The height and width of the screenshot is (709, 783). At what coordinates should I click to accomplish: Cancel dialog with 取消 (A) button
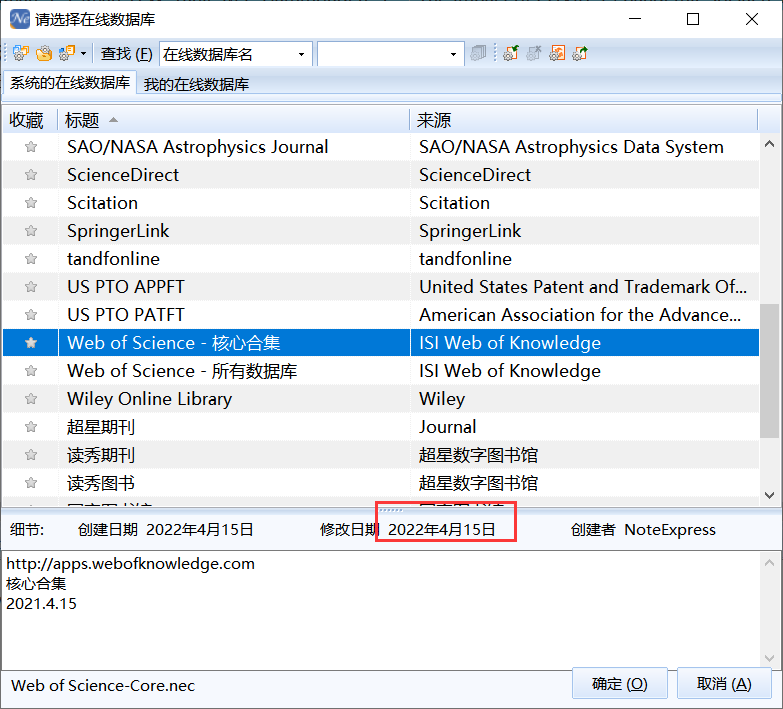point(724,684)
